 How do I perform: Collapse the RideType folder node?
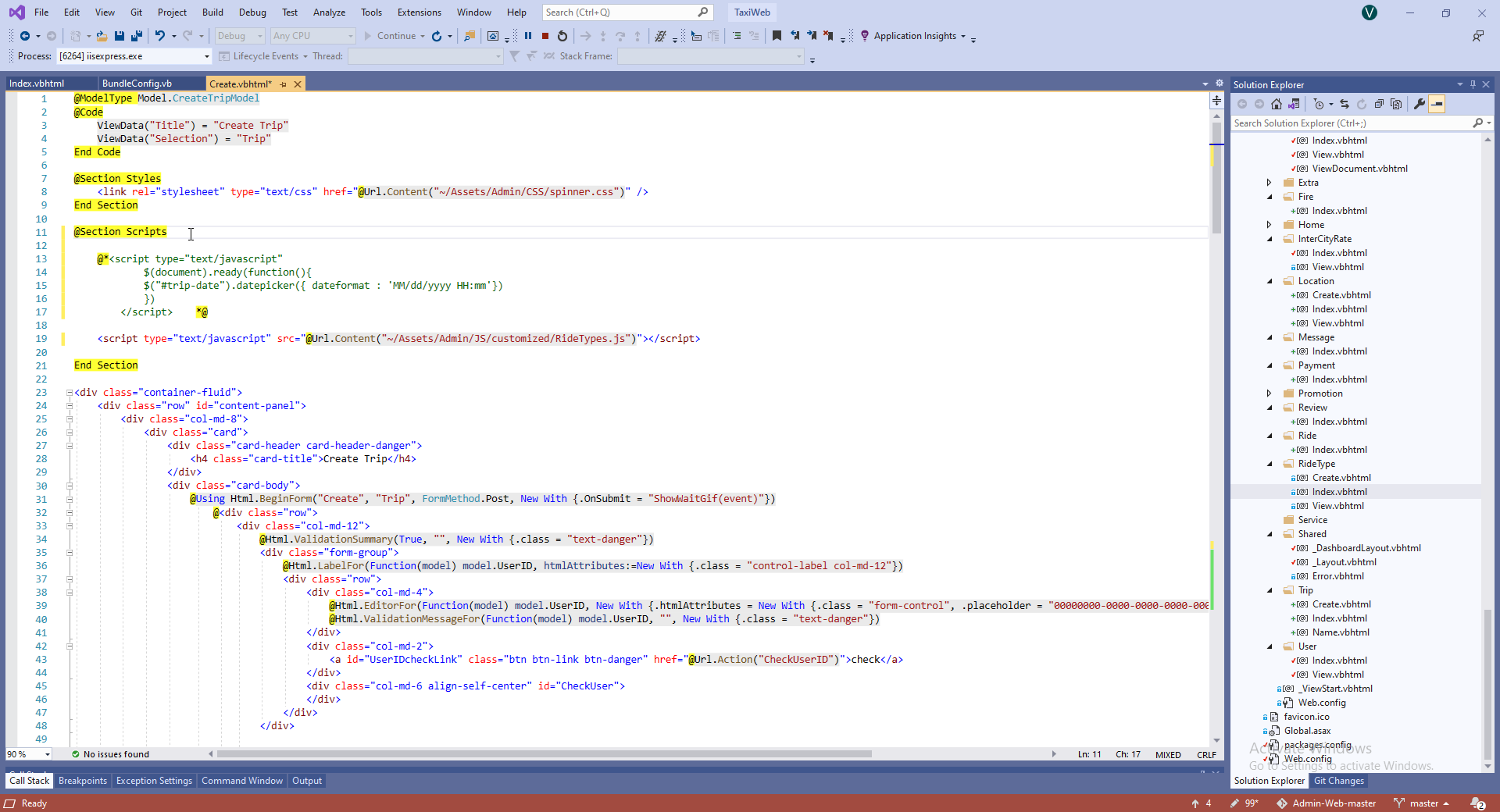(1269, 464)
